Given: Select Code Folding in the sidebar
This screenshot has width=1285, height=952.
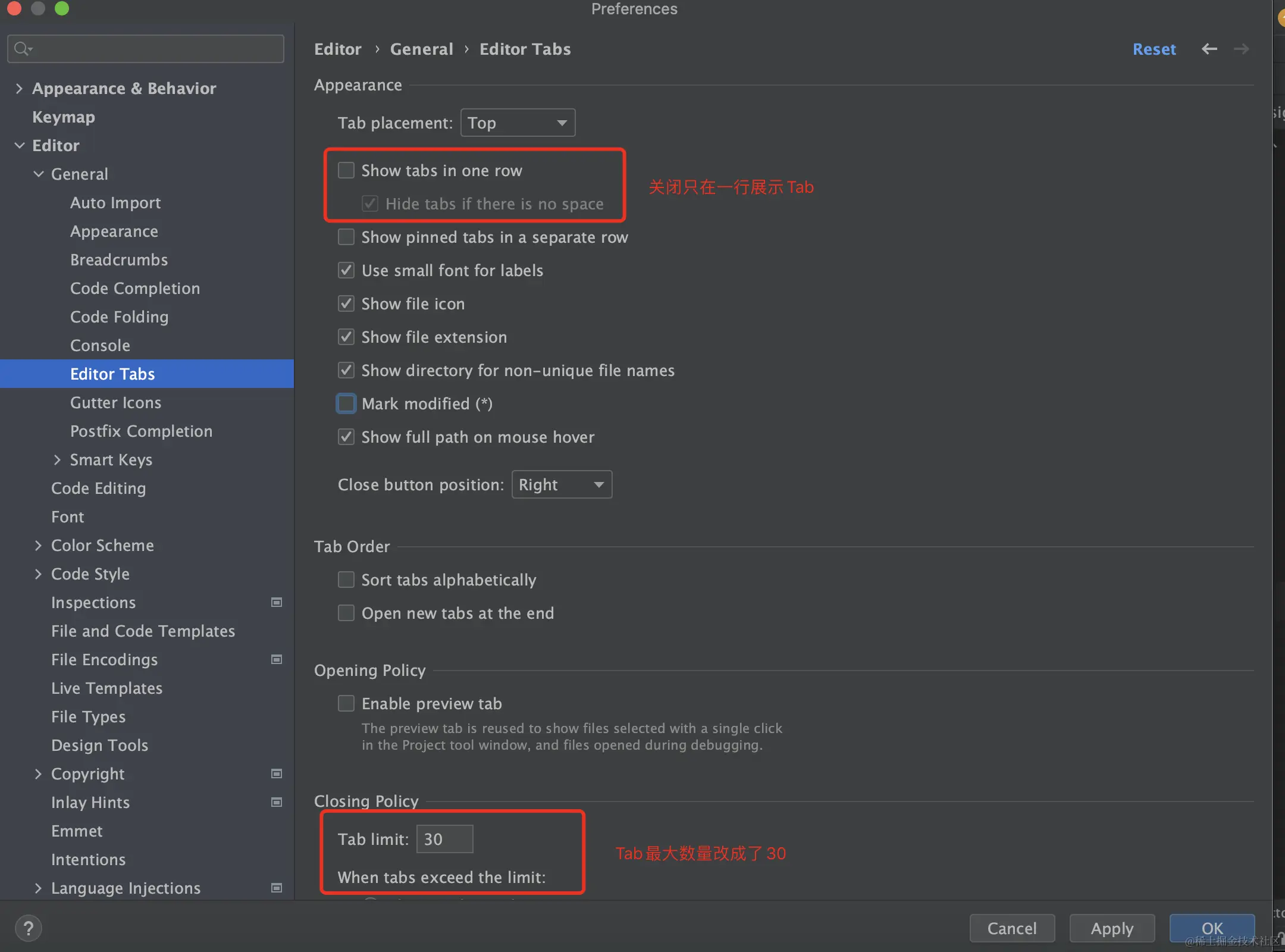Looking at the screenshot, I should pyautogui.click(x=119, y=317).
